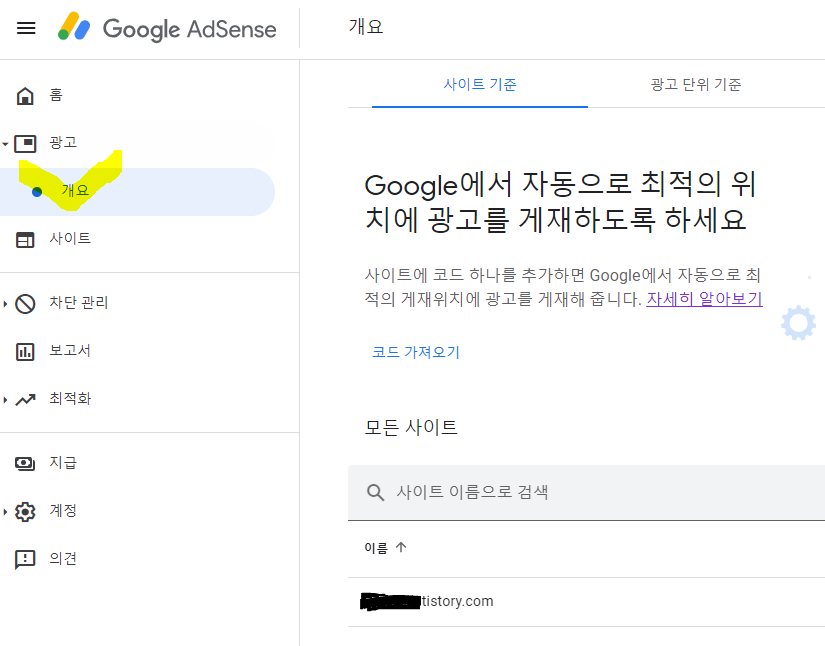Click the 사이트 sites icon
The height and width of the screenshot is (646, 825).
25,239
